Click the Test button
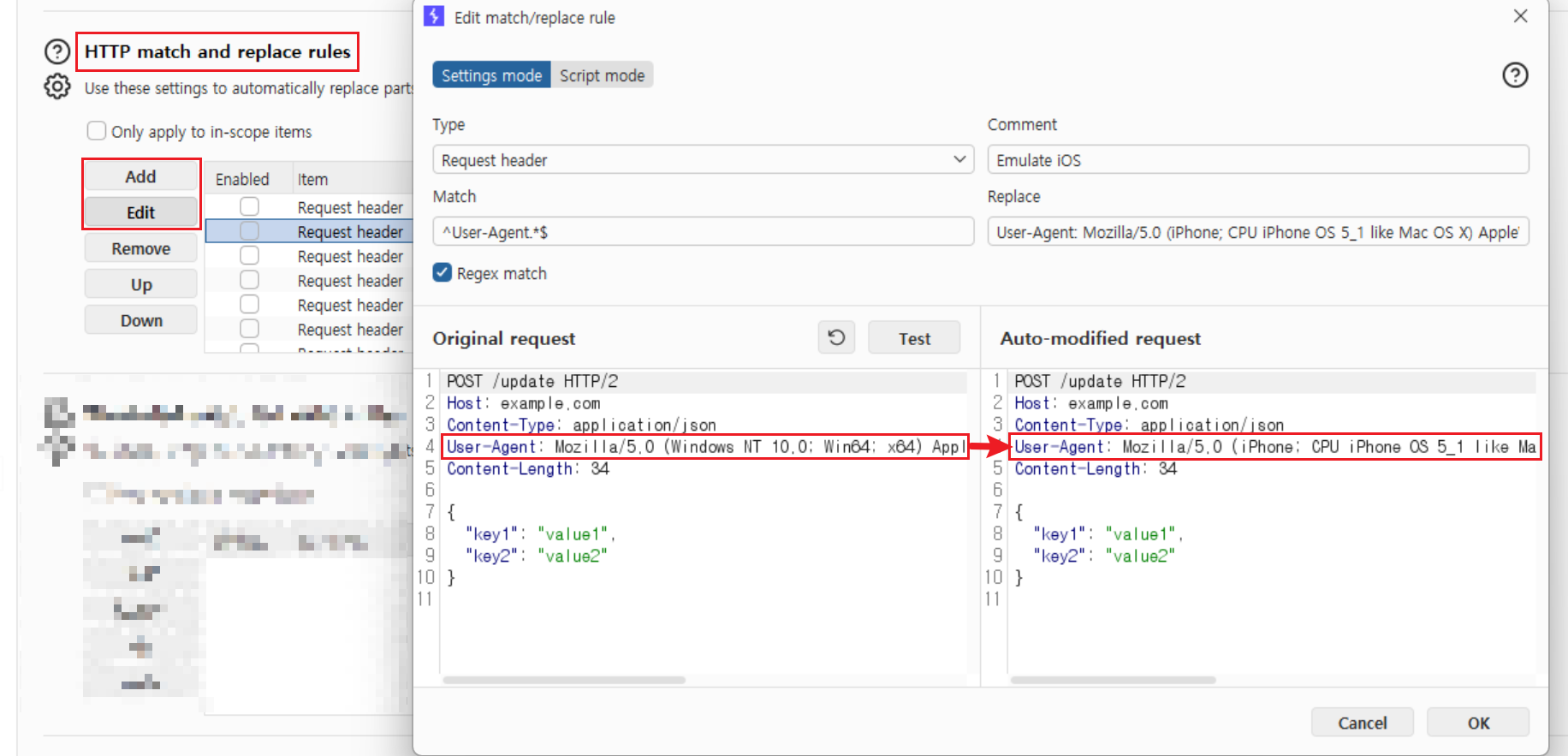This screenshot has width=1568, height=756. (914, 338)
